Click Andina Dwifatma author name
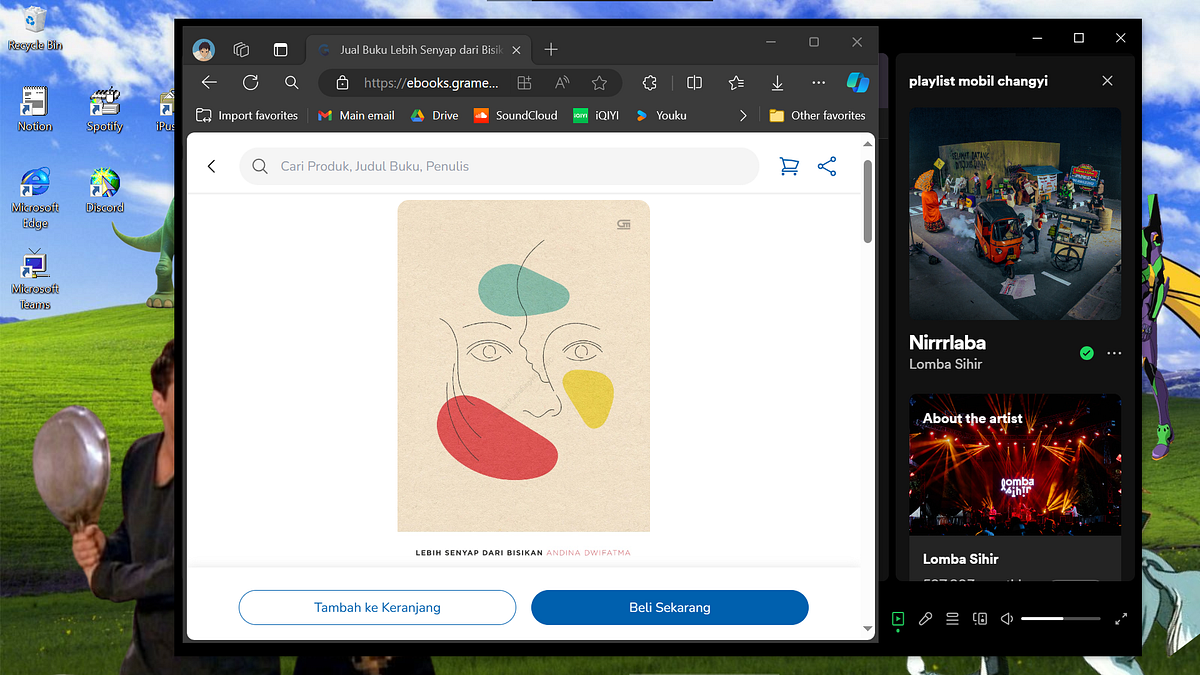Image resolution: width=1200 pixels, height=675 pixels. 588,552
